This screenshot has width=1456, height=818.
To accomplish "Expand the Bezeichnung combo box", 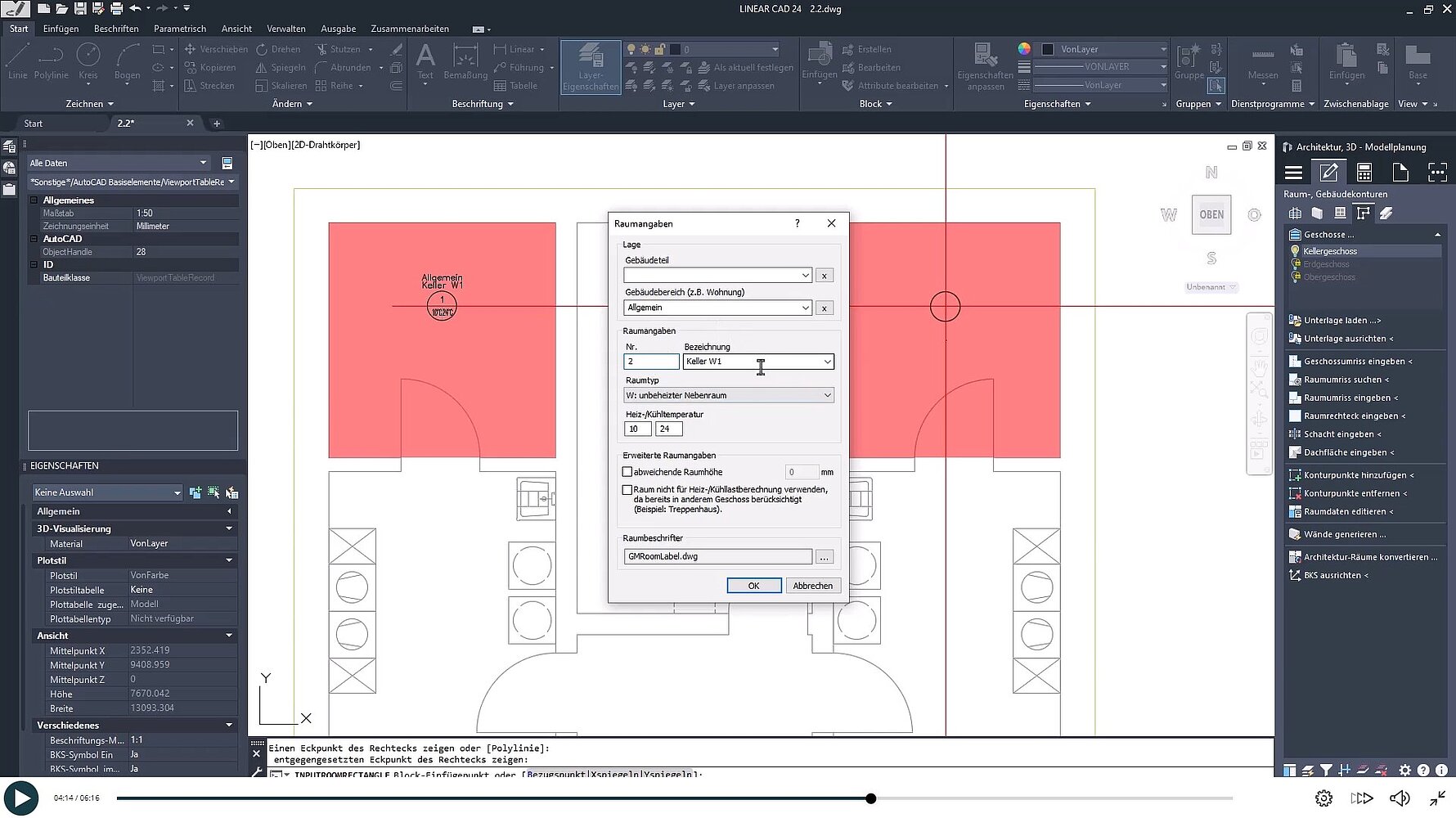I will tap(827, 362).
